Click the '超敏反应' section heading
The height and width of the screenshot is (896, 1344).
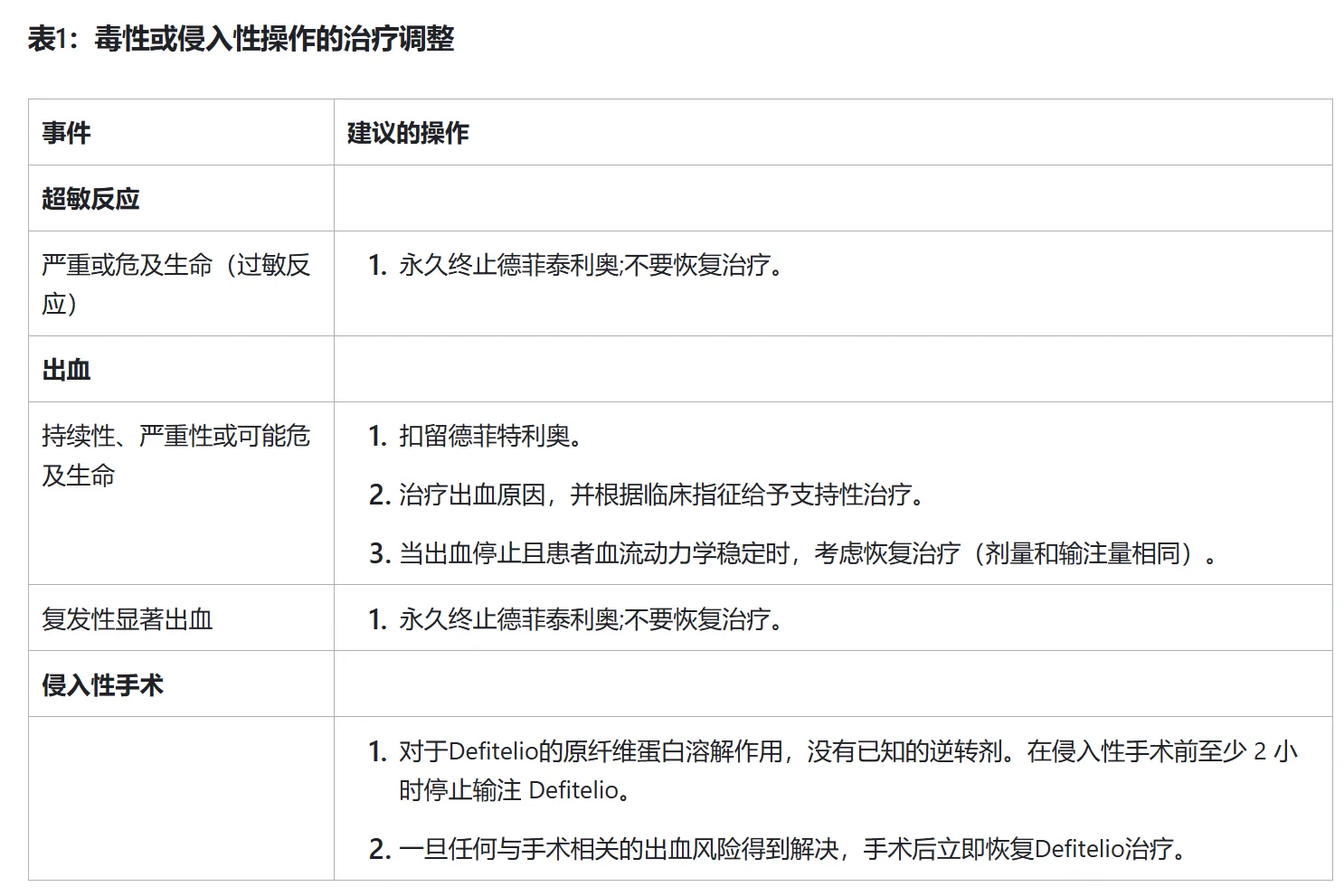[x=90, y=199]
